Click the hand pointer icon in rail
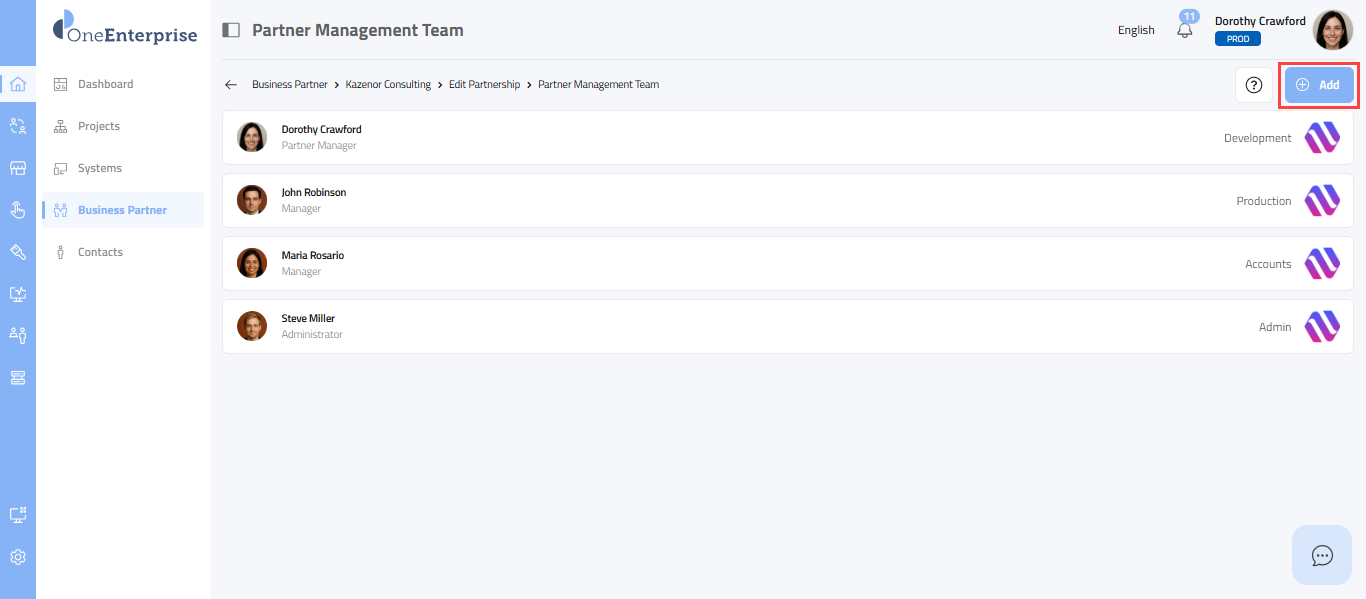This screenshot has width=1366, height=599. 17,210
